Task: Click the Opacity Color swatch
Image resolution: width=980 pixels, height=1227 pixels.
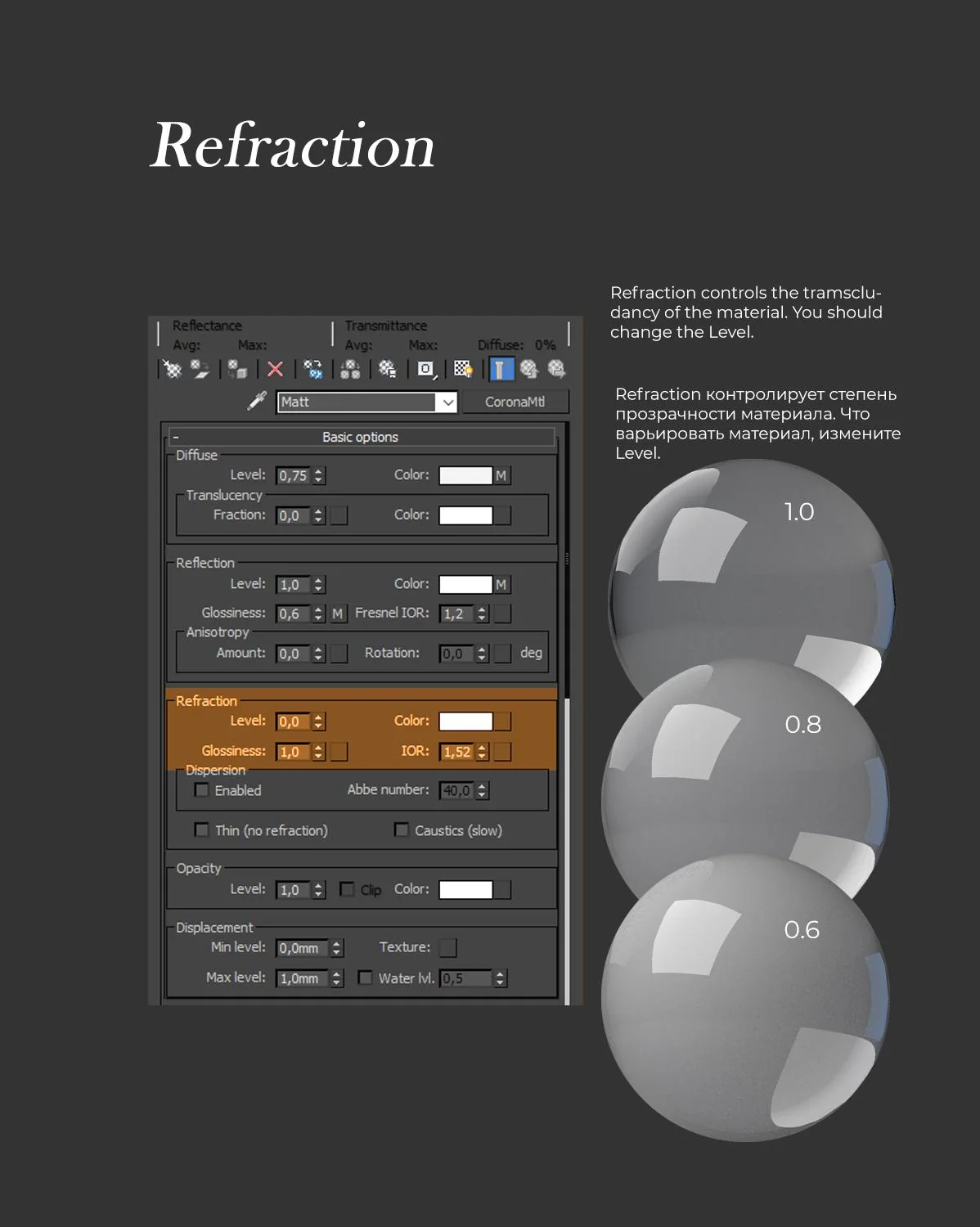Action: point(465,890)
